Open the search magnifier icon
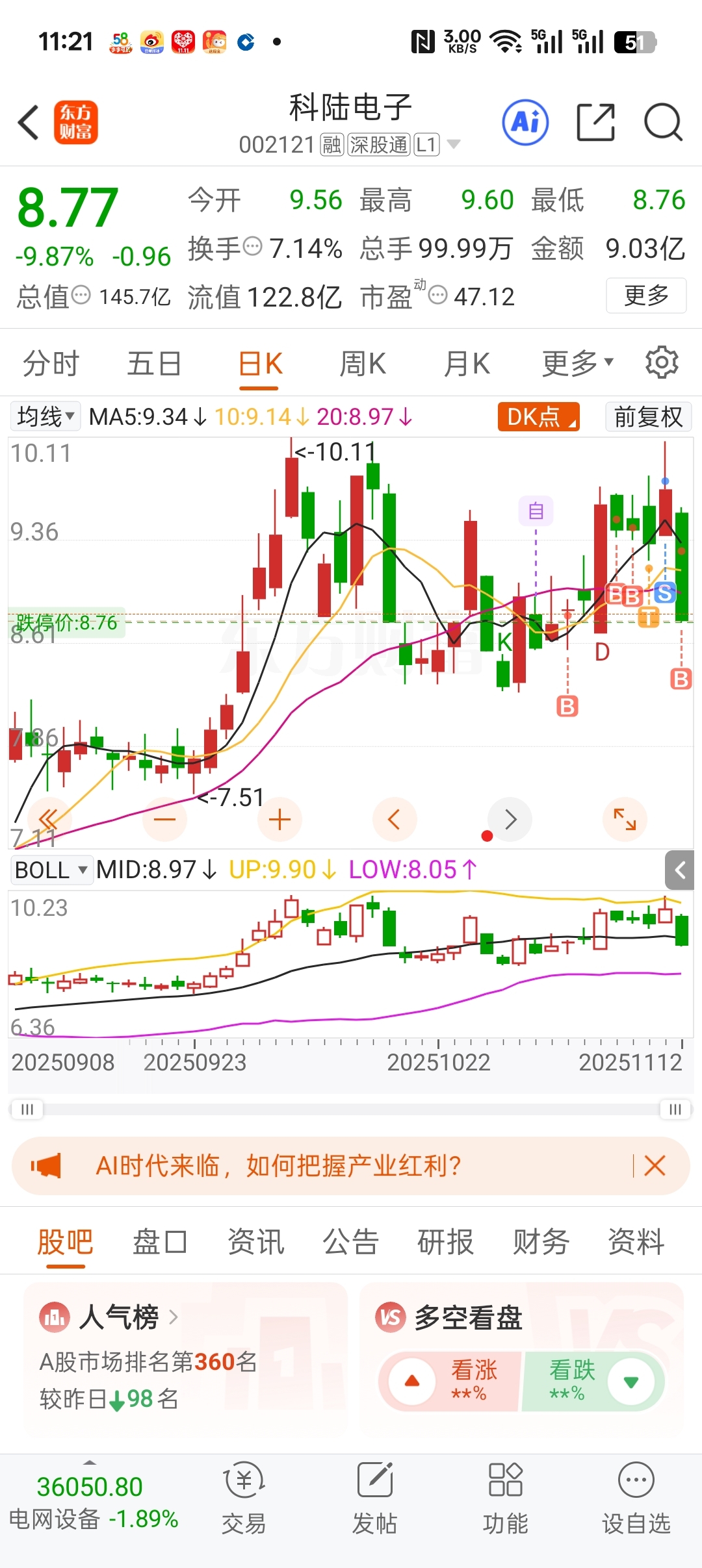The width and height of the screenshot is (702, 1568). (x=663, y=122)
